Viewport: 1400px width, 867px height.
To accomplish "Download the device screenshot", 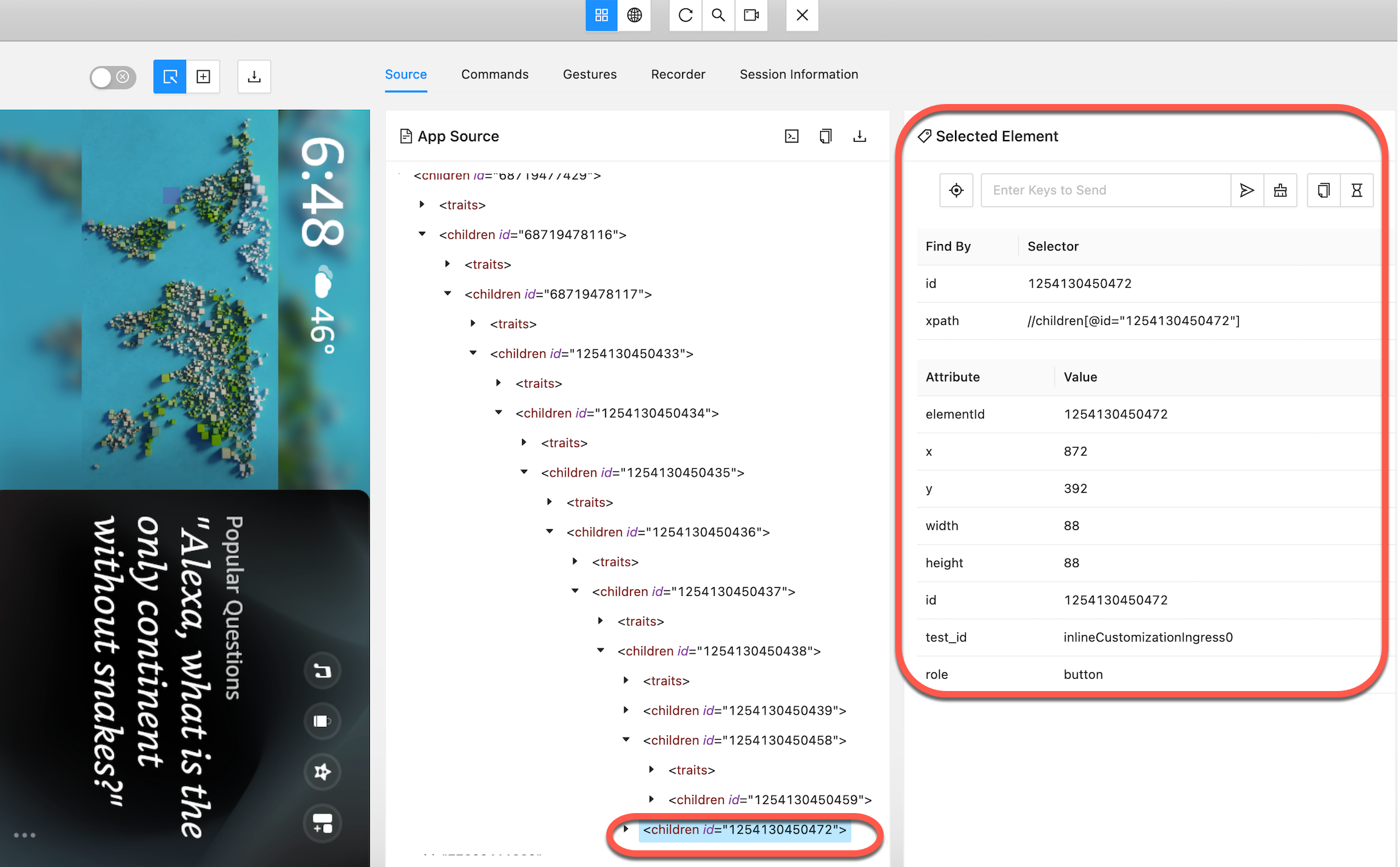I will tap(254, 76).
